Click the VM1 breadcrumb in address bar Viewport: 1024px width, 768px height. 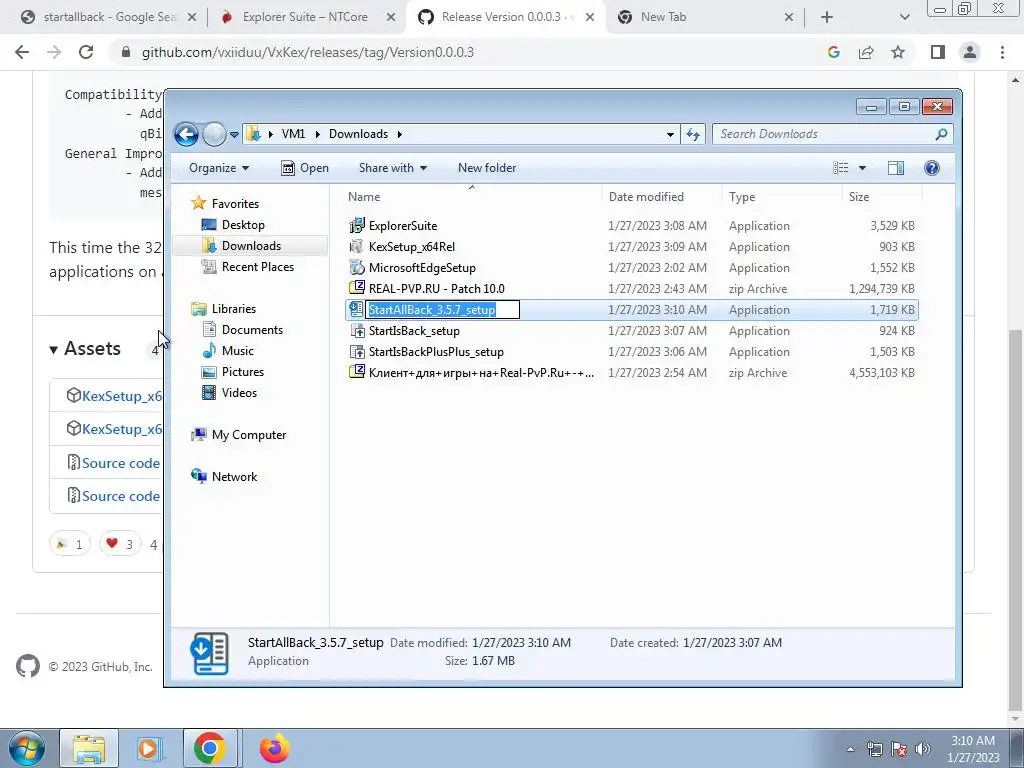[x=293, y=134]
